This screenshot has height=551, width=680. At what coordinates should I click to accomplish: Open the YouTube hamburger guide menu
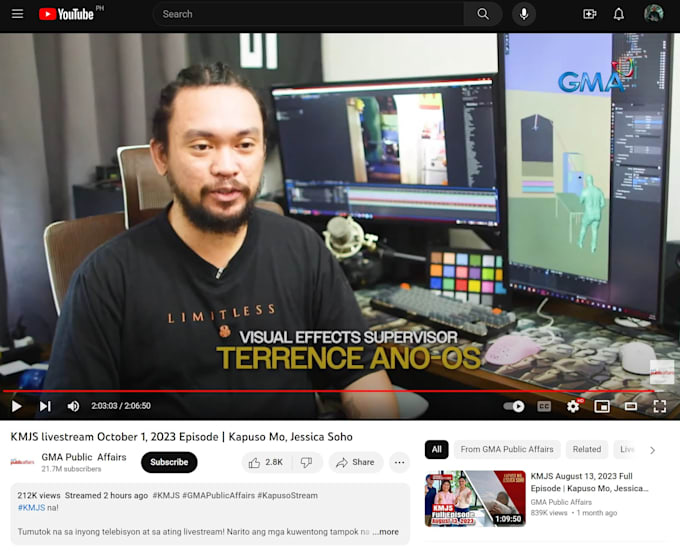pyautogui.click(x=17, y=14)
